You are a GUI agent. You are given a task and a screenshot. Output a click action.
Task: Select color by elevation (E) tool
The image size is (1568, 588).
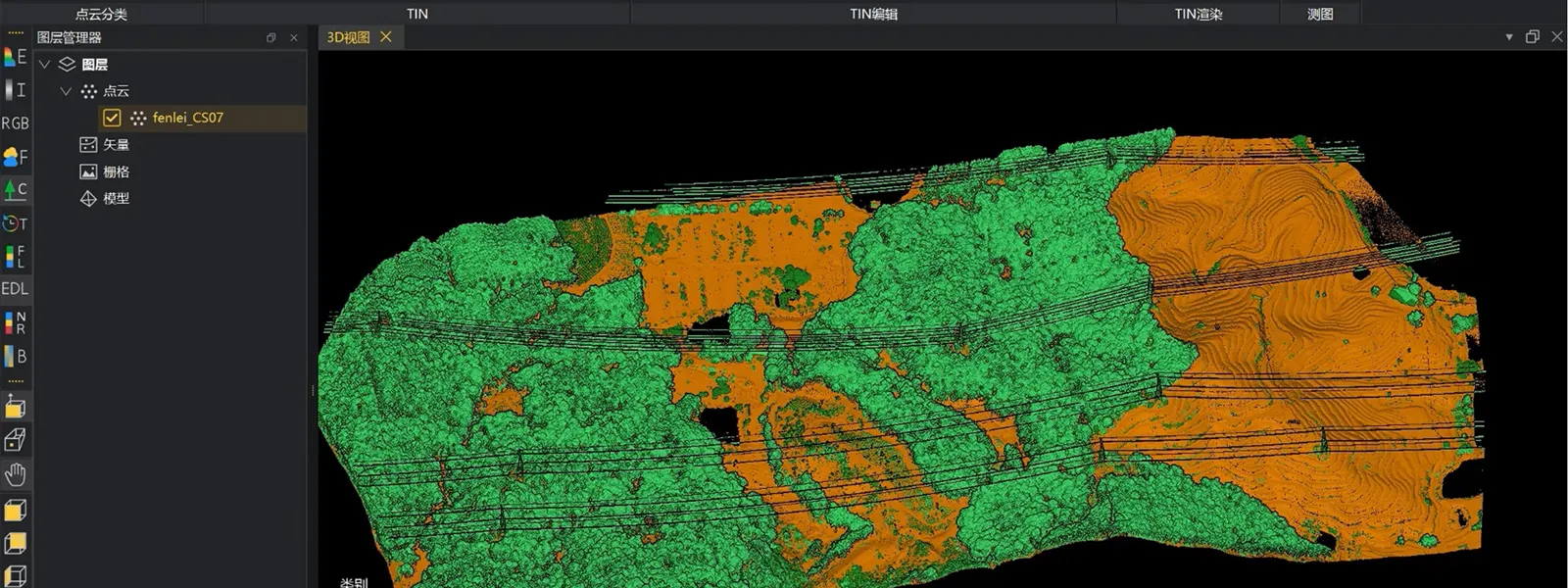(15, 57)
